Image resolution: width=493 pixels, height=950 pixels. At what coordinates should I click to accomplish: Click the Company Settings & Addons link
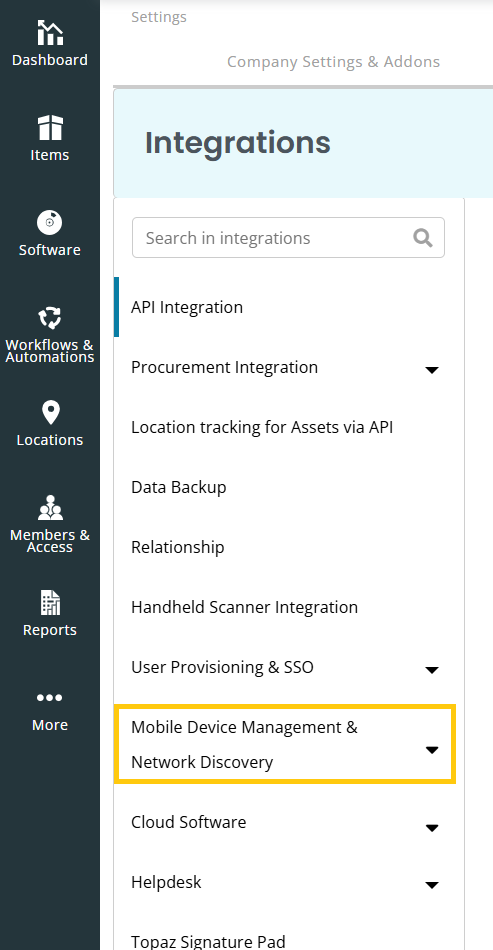(333, 62)
